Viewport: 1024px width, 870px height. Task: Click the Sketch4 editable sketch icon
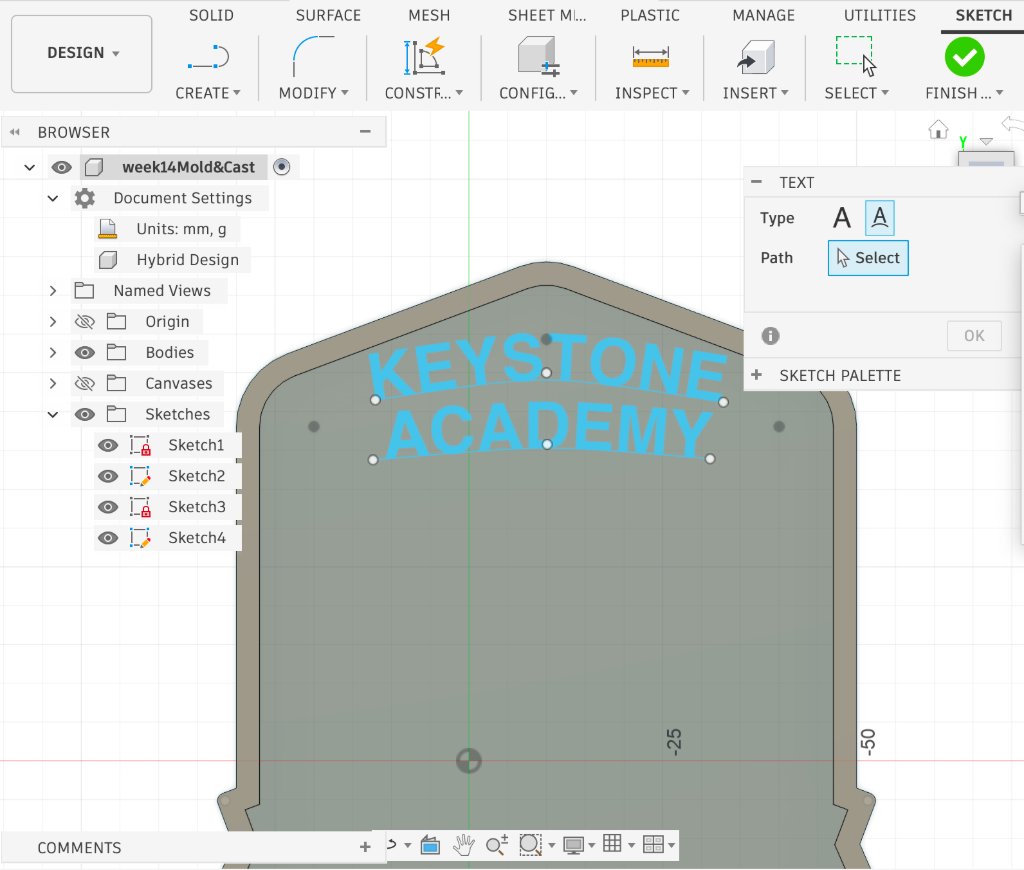coord(140,538)
